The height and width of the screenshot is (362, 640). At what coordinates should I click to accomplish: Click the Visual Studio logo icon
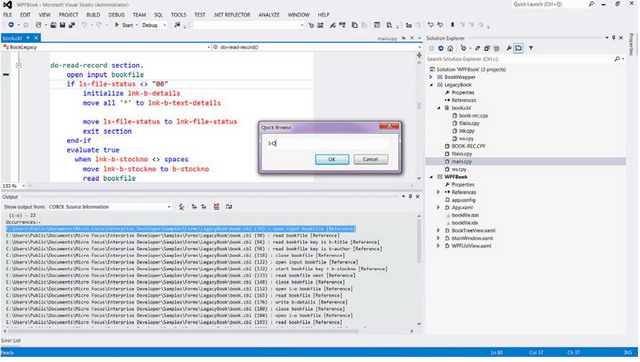click(x=7, y=5)
